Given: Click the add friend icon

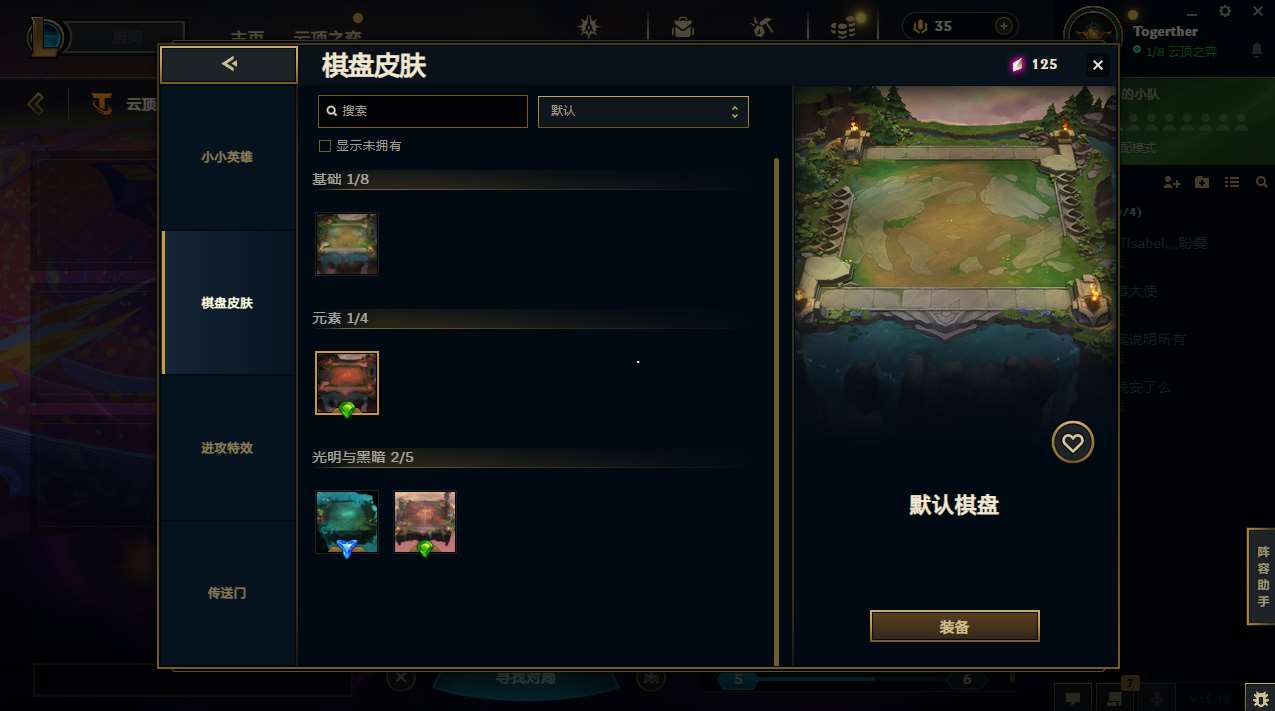Looking at the screenshot, I should pyautogui.click(x=1173, y=182).
